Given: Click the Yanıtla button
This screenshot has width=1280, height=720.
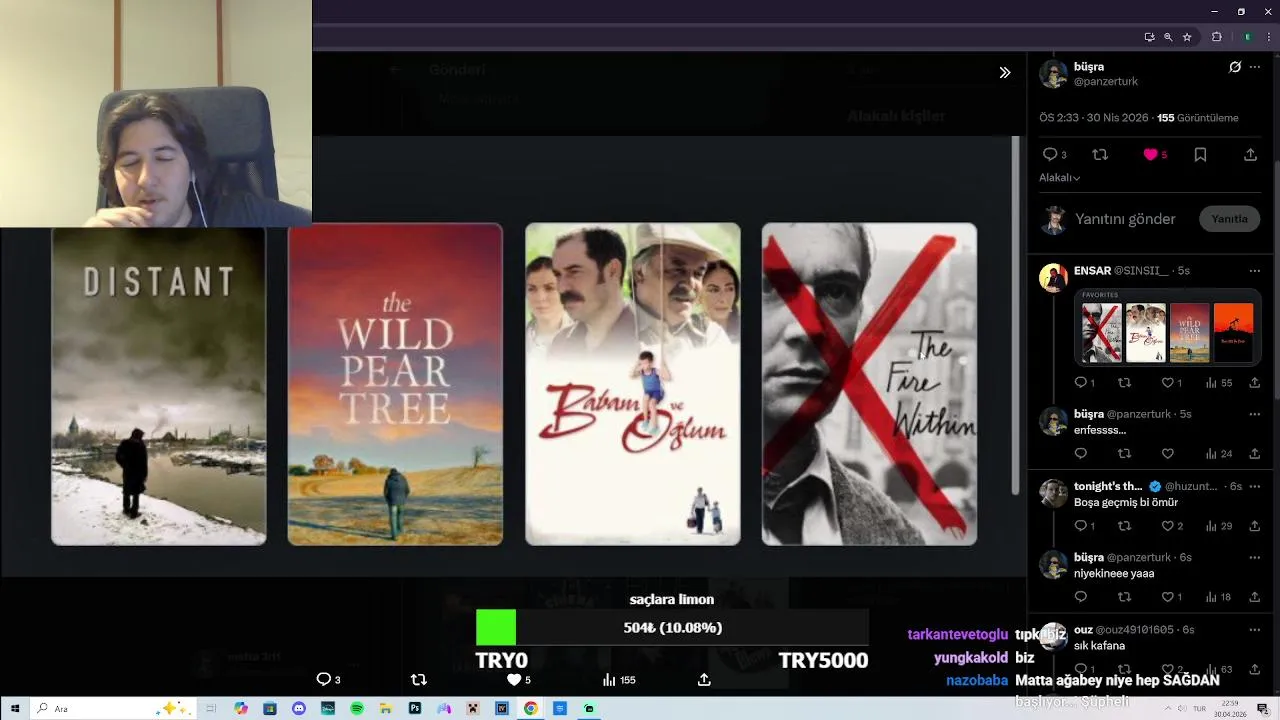Looking at the screenshot, I should 1229,219.
